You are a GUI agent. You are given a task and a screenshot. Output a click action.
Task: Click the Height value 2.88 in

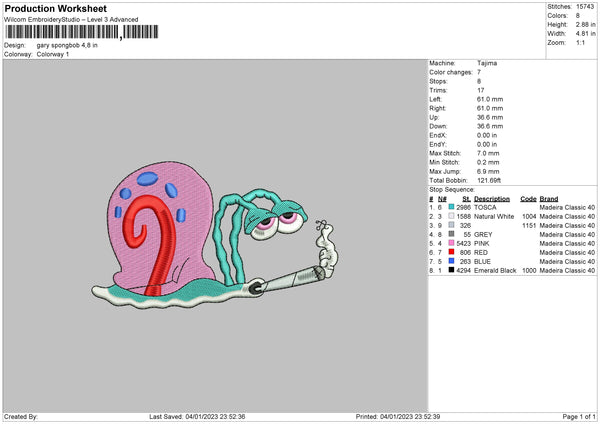(586, 24)
